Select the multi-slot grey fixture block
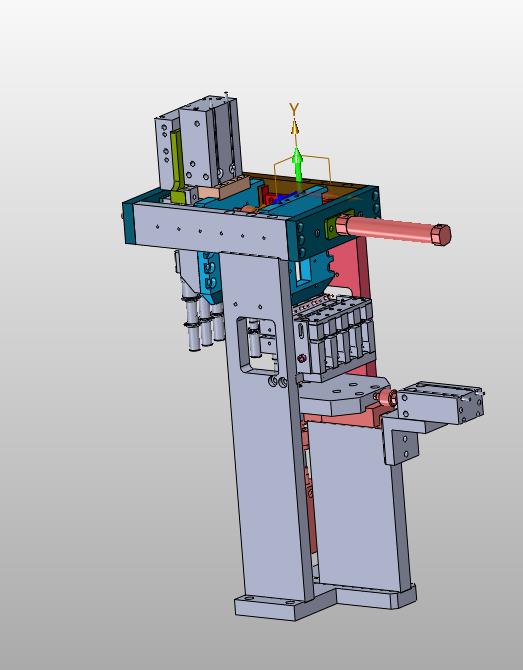 click(335, 338)
